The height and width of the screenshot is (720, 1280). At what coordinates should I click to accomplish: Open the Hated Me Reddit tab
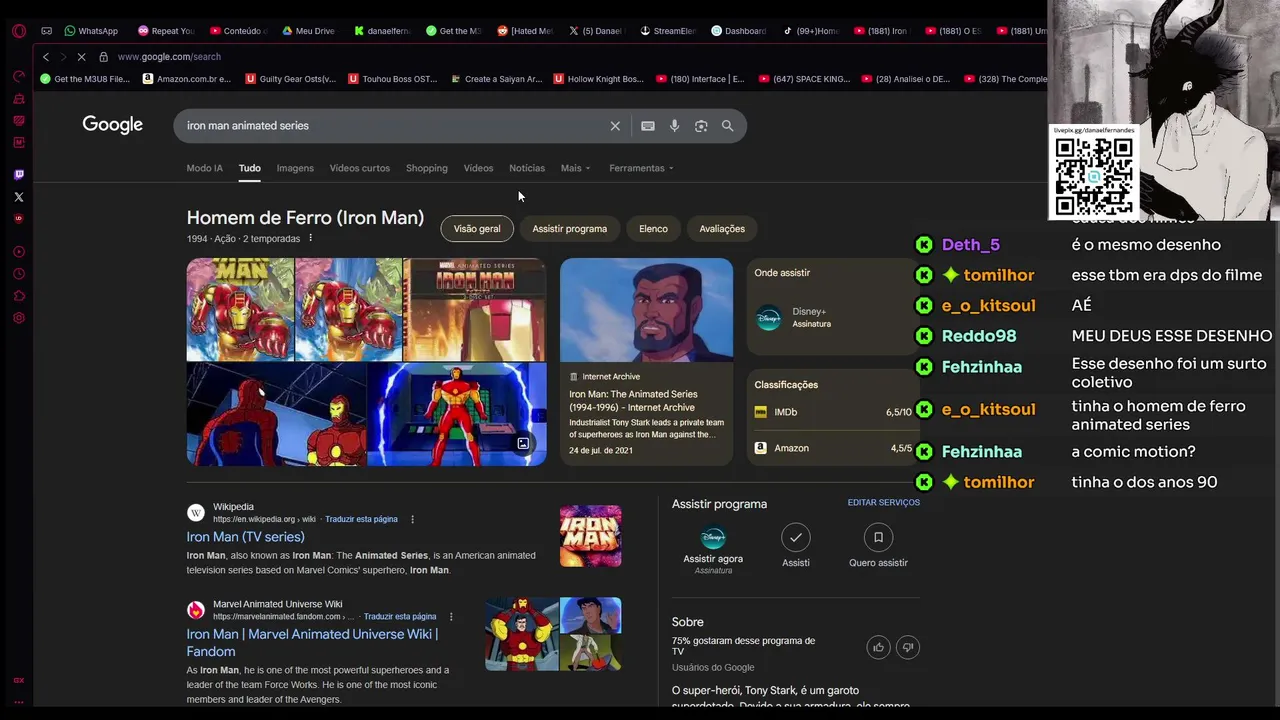[524, 31]
